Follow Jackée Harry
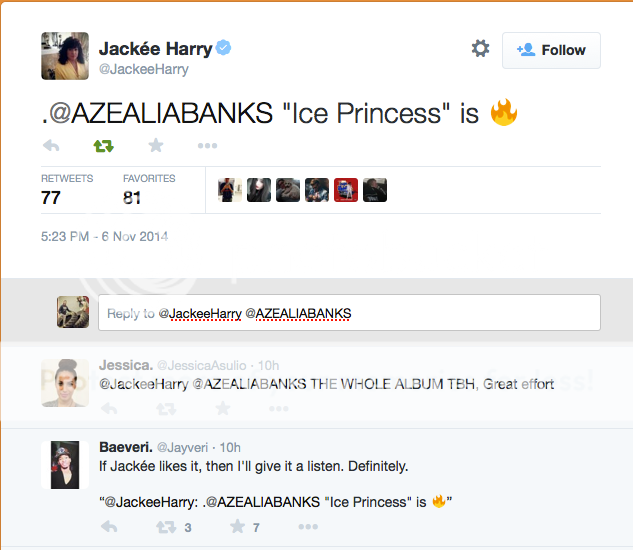This screenshot has width=633, height=550. point(551,50)
